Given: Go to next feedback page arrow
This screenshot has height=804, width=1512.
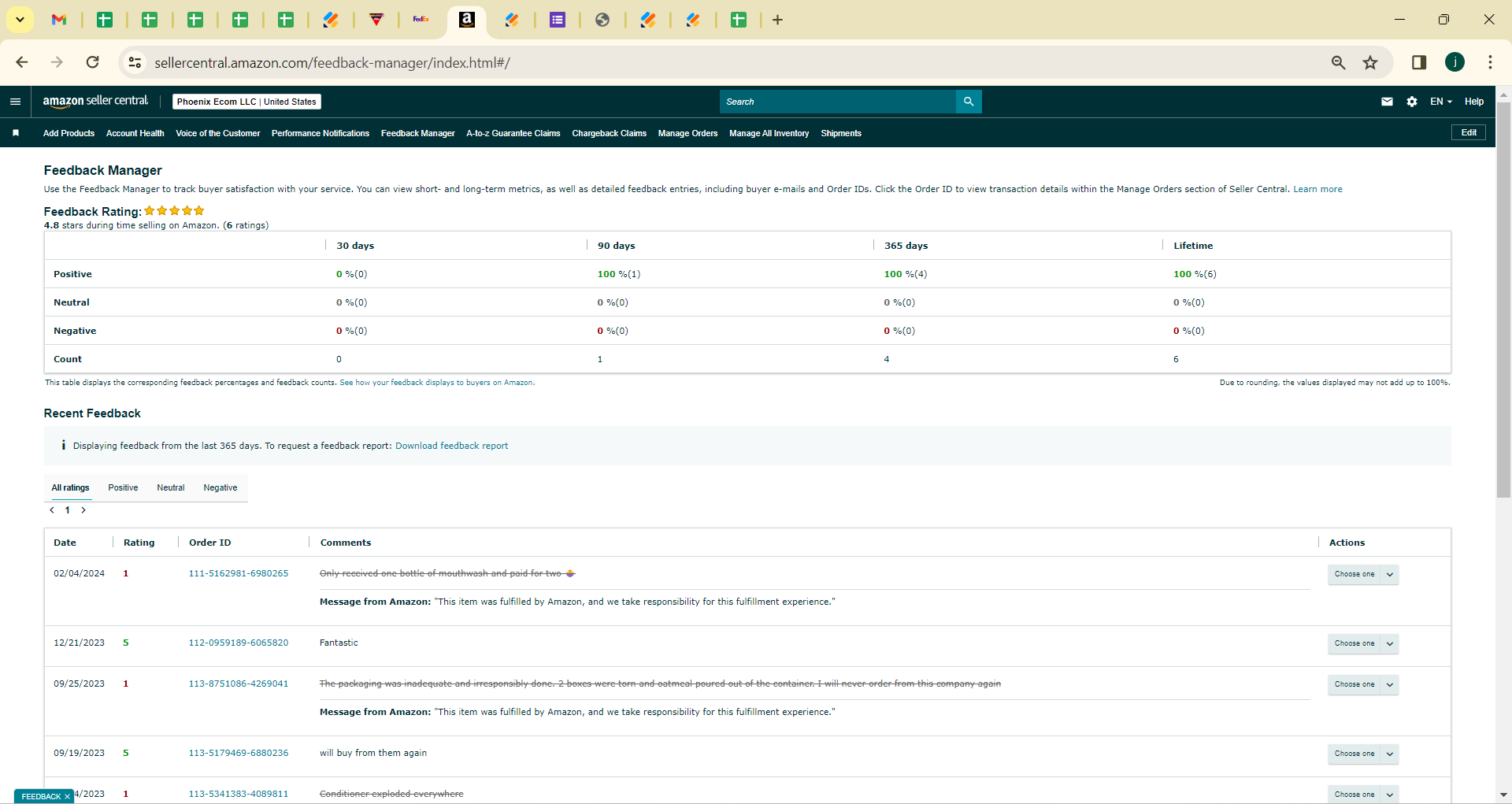Looking at the screenshot, I should point(83,510).
